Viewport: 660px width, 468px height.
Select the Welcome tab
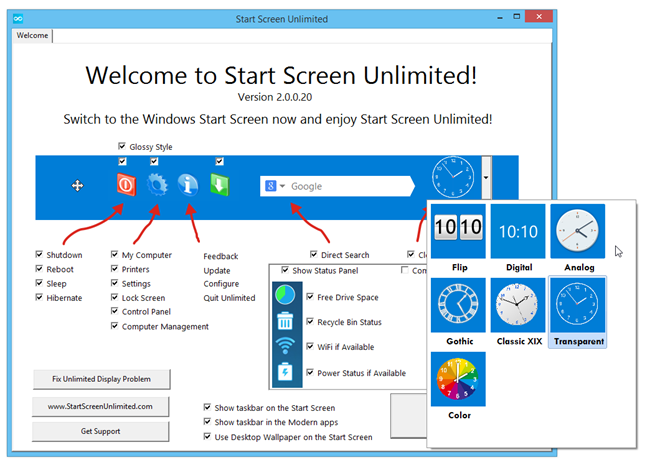[x=32, y=35]
